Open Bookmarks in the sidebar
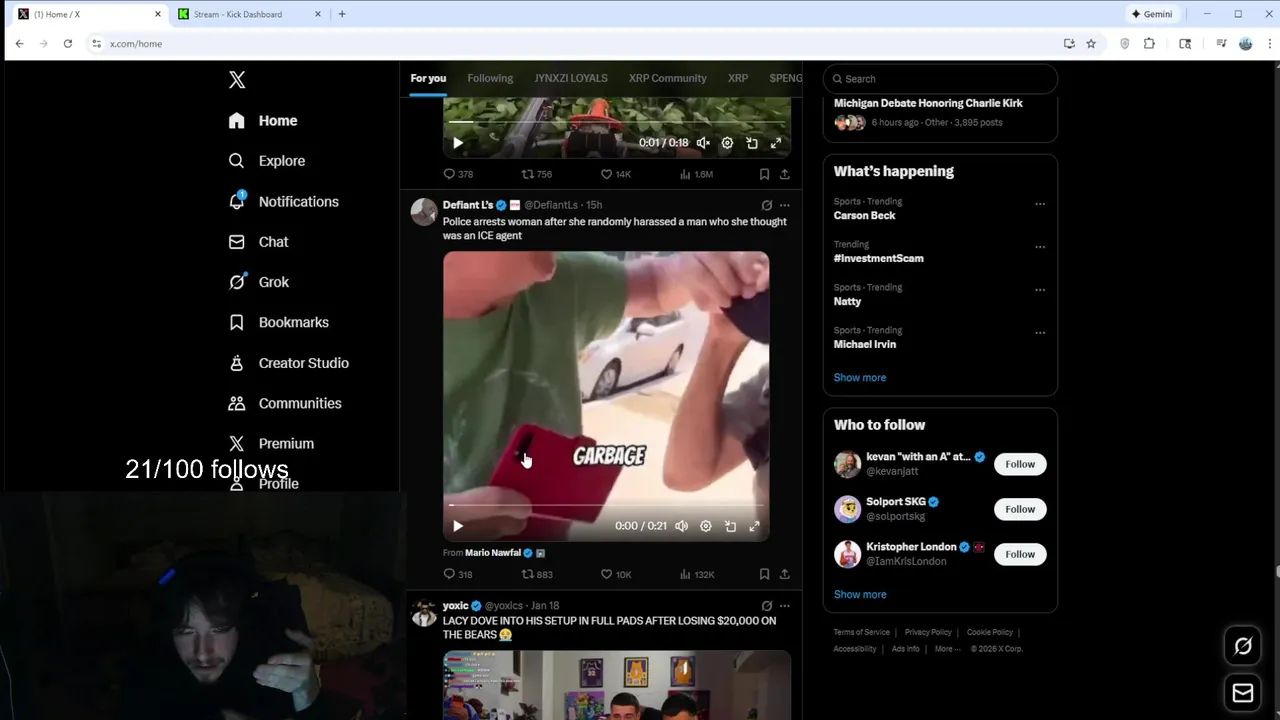 click(x=278, y=322)
